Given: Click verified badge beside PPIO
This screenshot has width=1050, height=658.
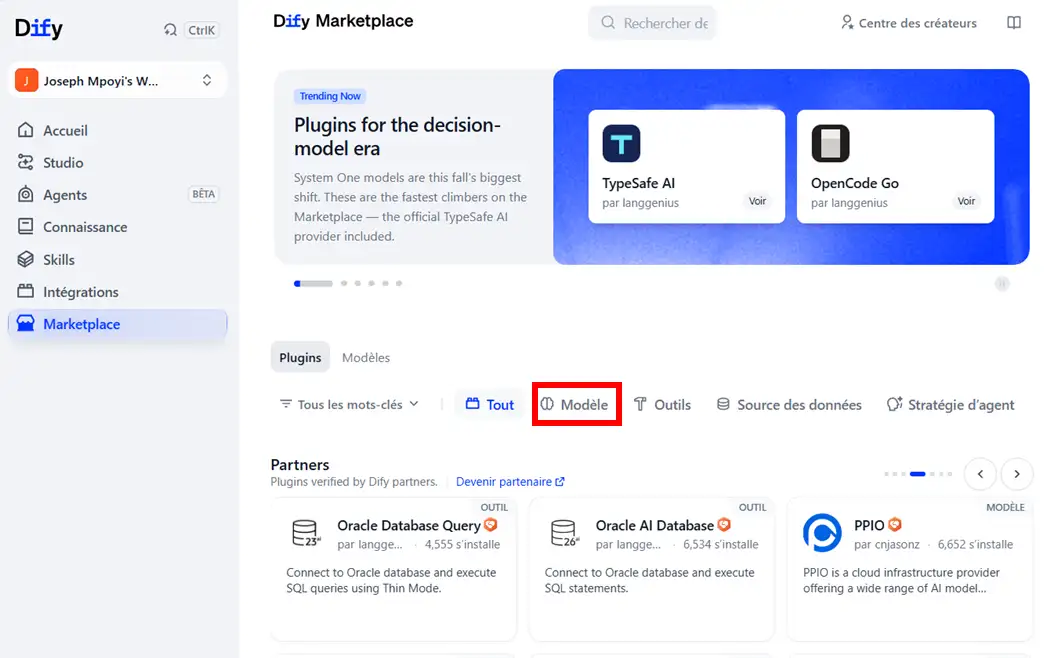Looking at the screenshot, I should point(895,525).
